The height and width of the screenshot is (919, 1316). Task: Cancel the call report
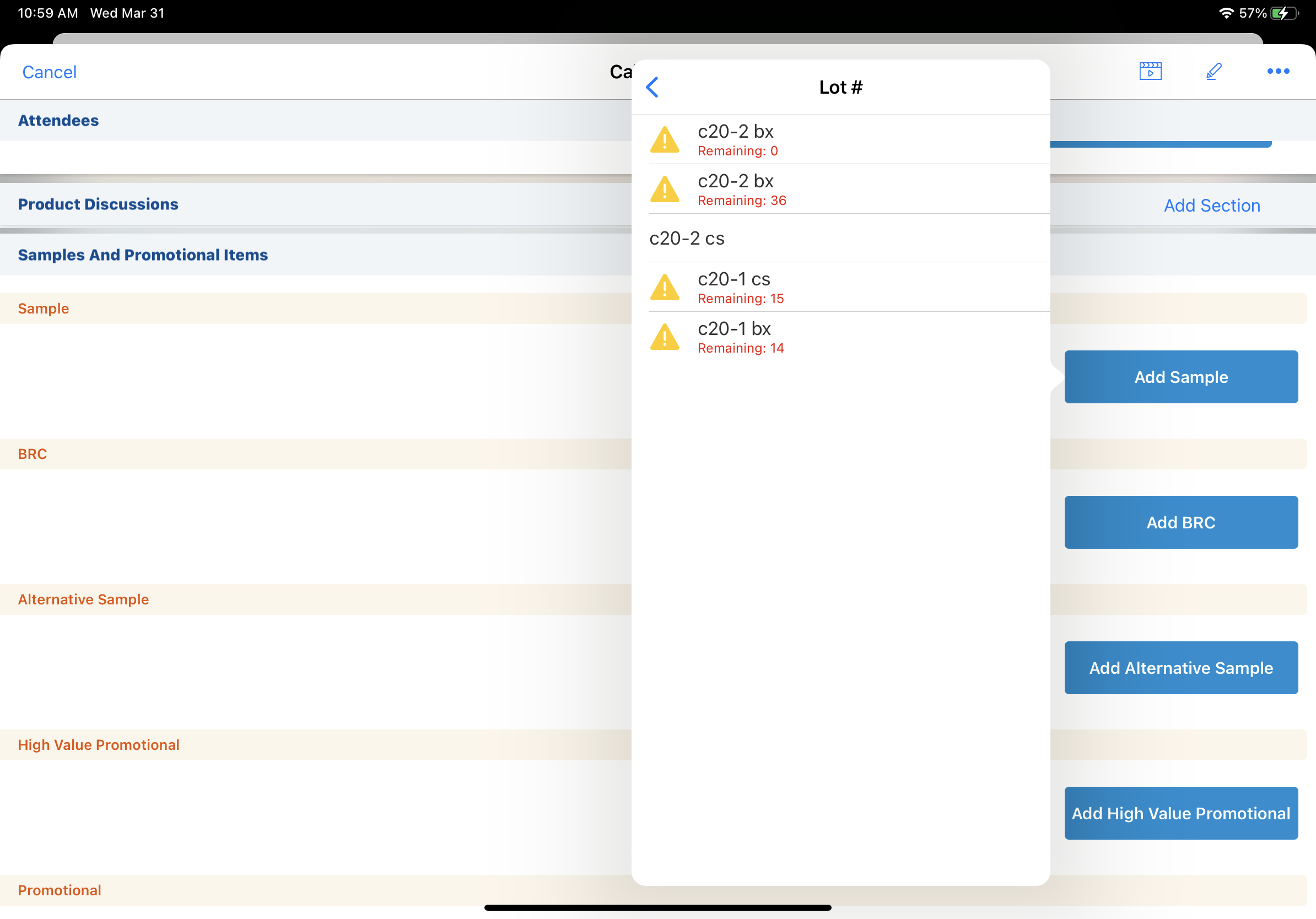pyautogui.click(x=49, y=72)
